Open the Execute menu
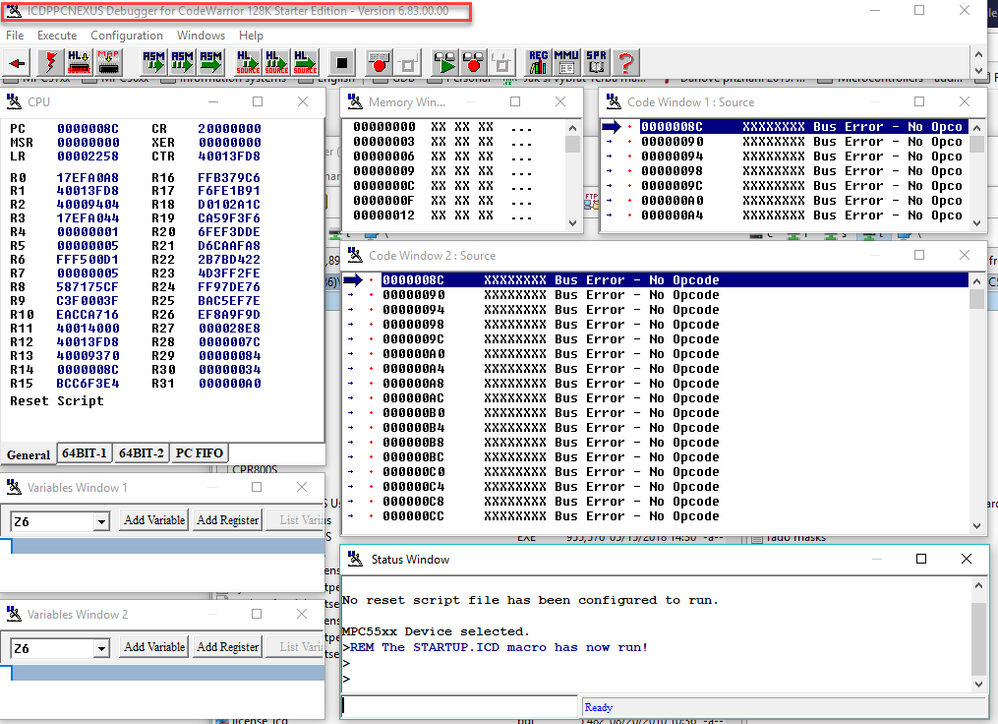 click(57, 36)
